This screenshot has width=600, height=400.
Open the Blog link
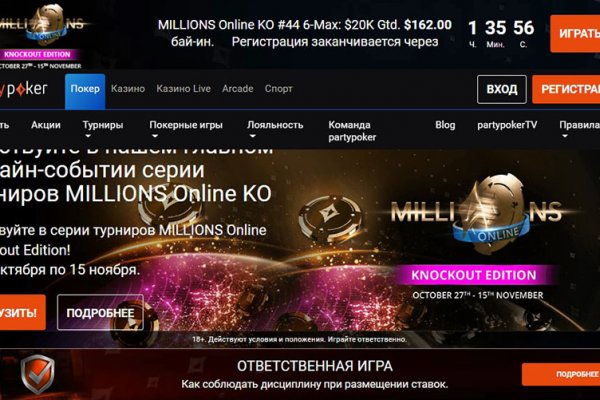[445, 125]
